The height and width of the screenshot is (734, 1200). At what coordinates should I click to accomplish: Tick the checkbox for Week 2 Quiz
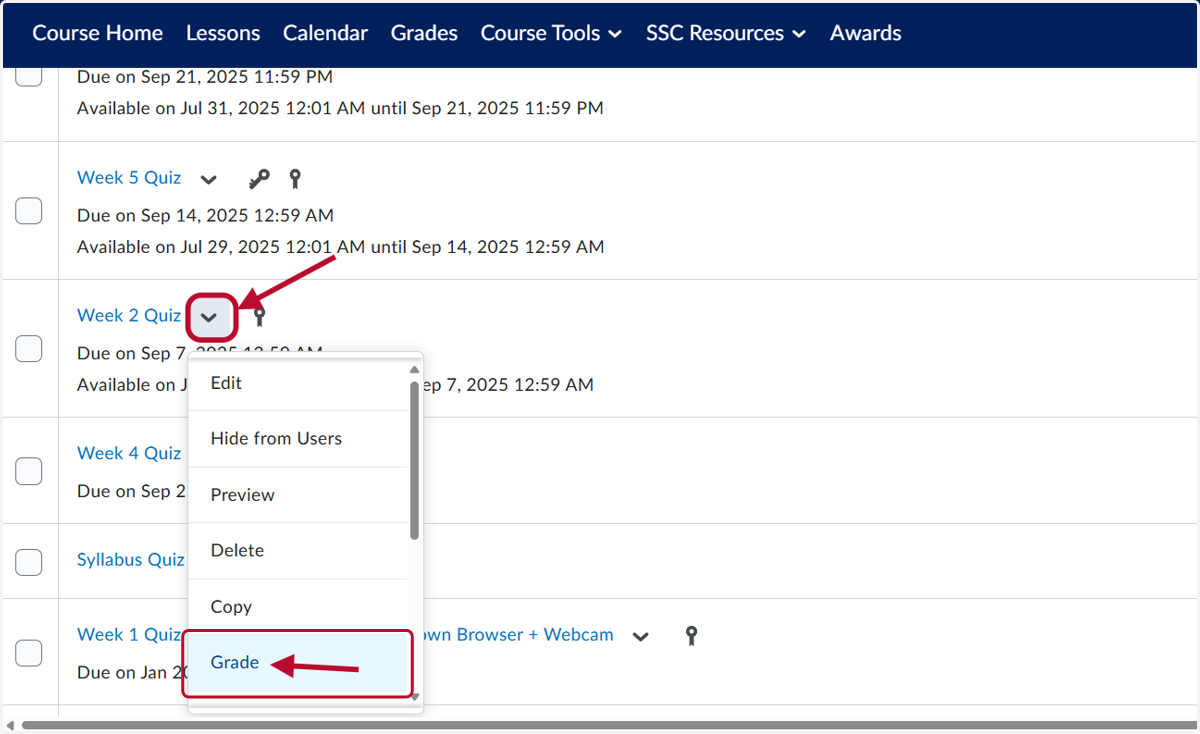(29, 349)
